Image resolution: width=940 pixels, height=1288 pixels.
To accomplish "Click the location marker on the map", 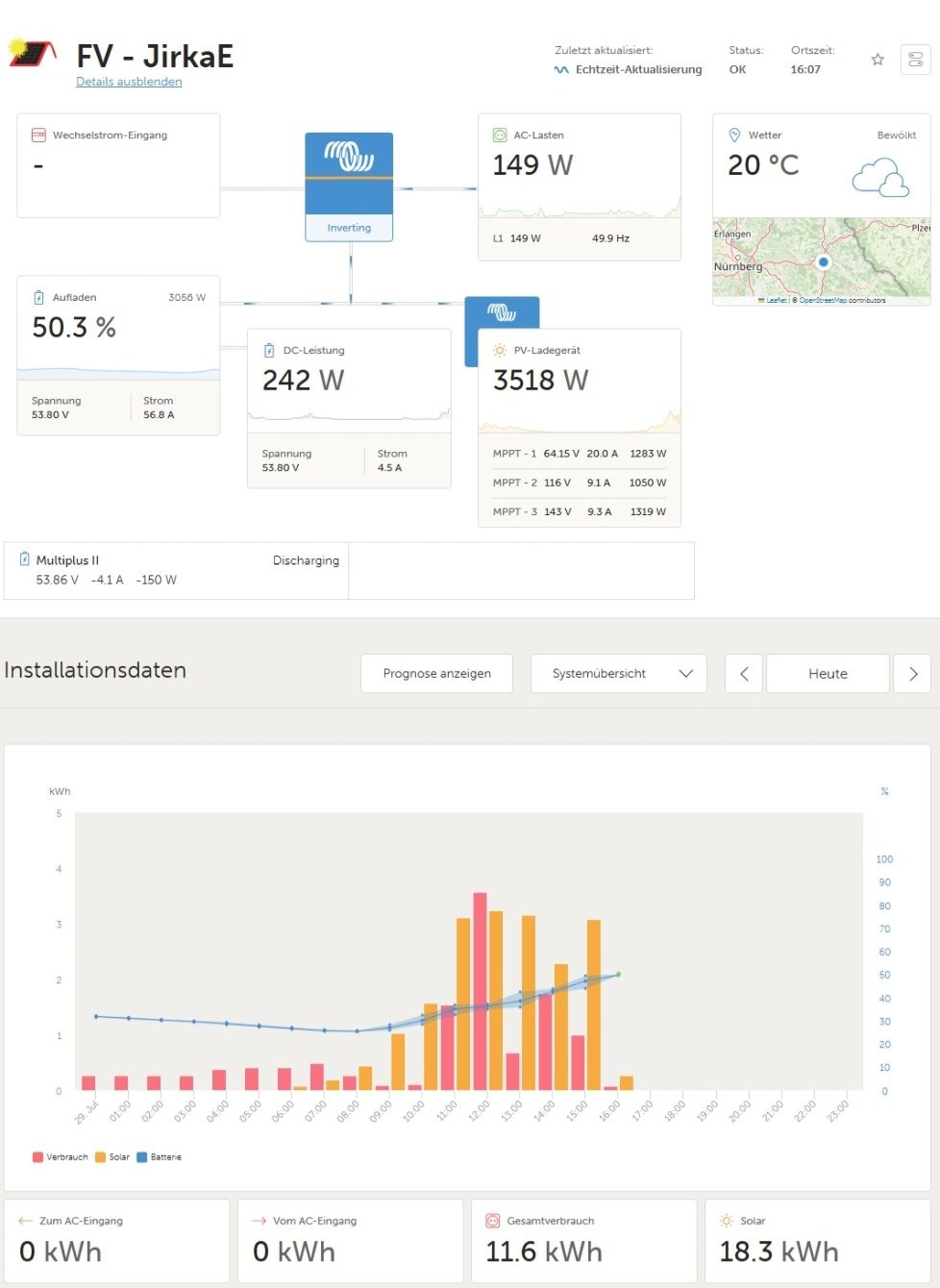I will pyautogui.click(x=823, y=261).
